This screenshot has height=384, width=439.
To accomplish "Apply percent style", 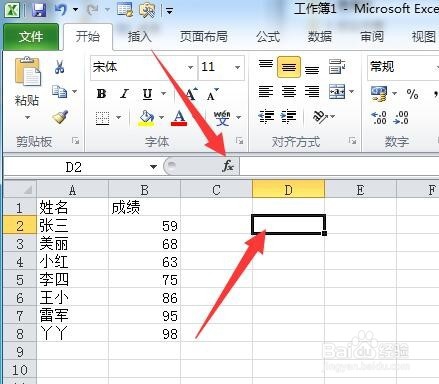I will 412,94.
